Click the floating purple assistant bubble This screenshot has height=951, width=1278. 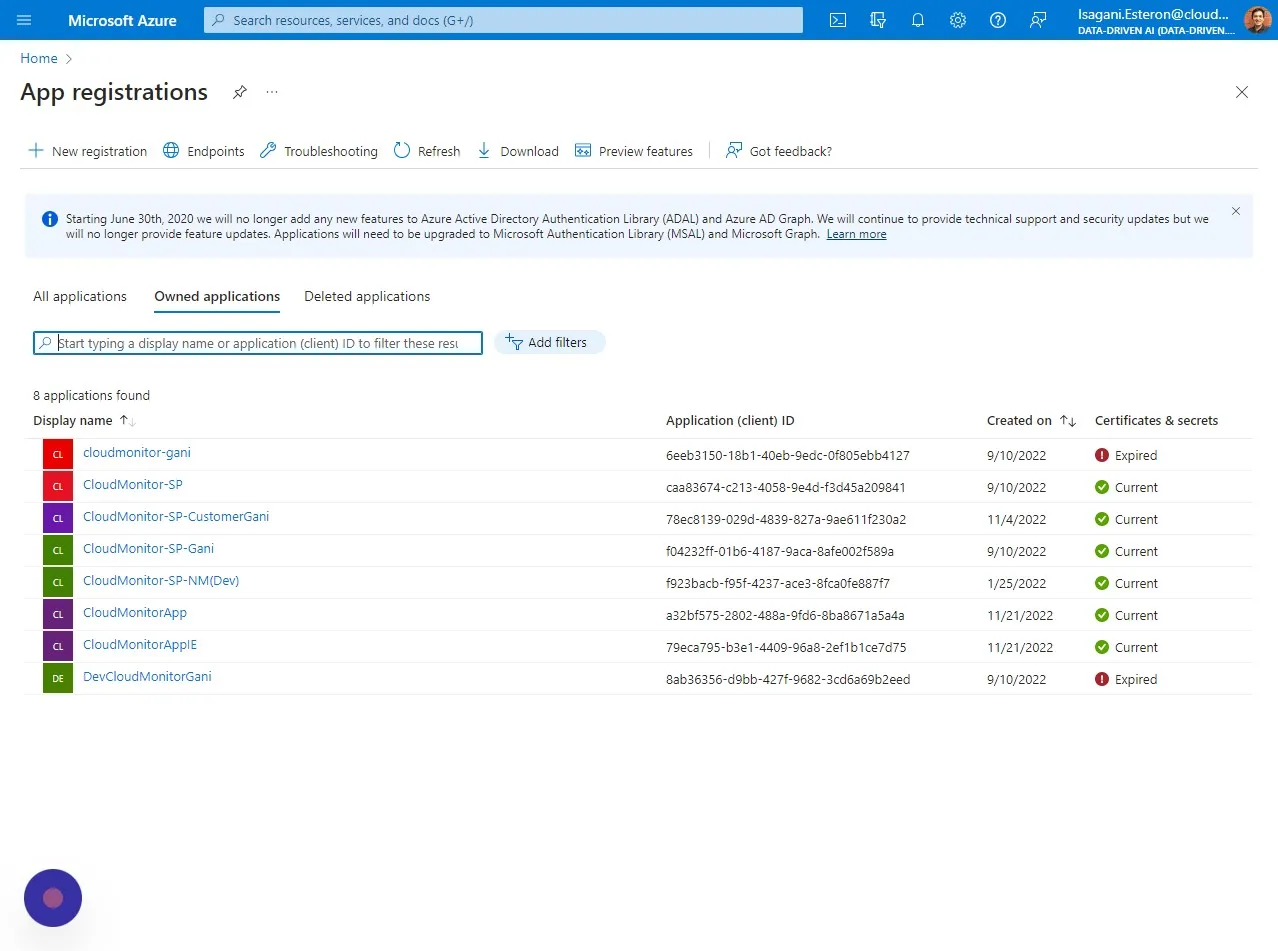[x=53, y=898]
